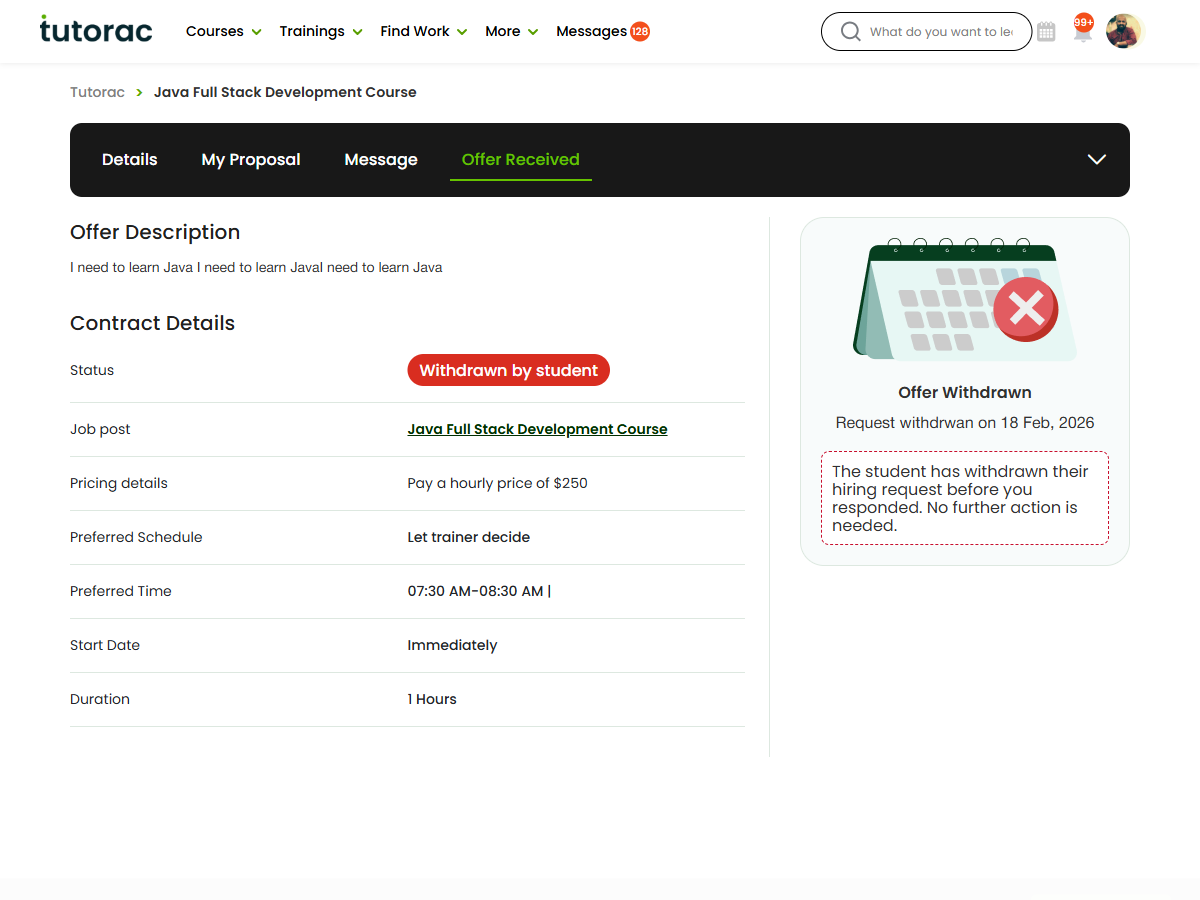Open the Java Full Stack Development Course job post link

[537, 429]
